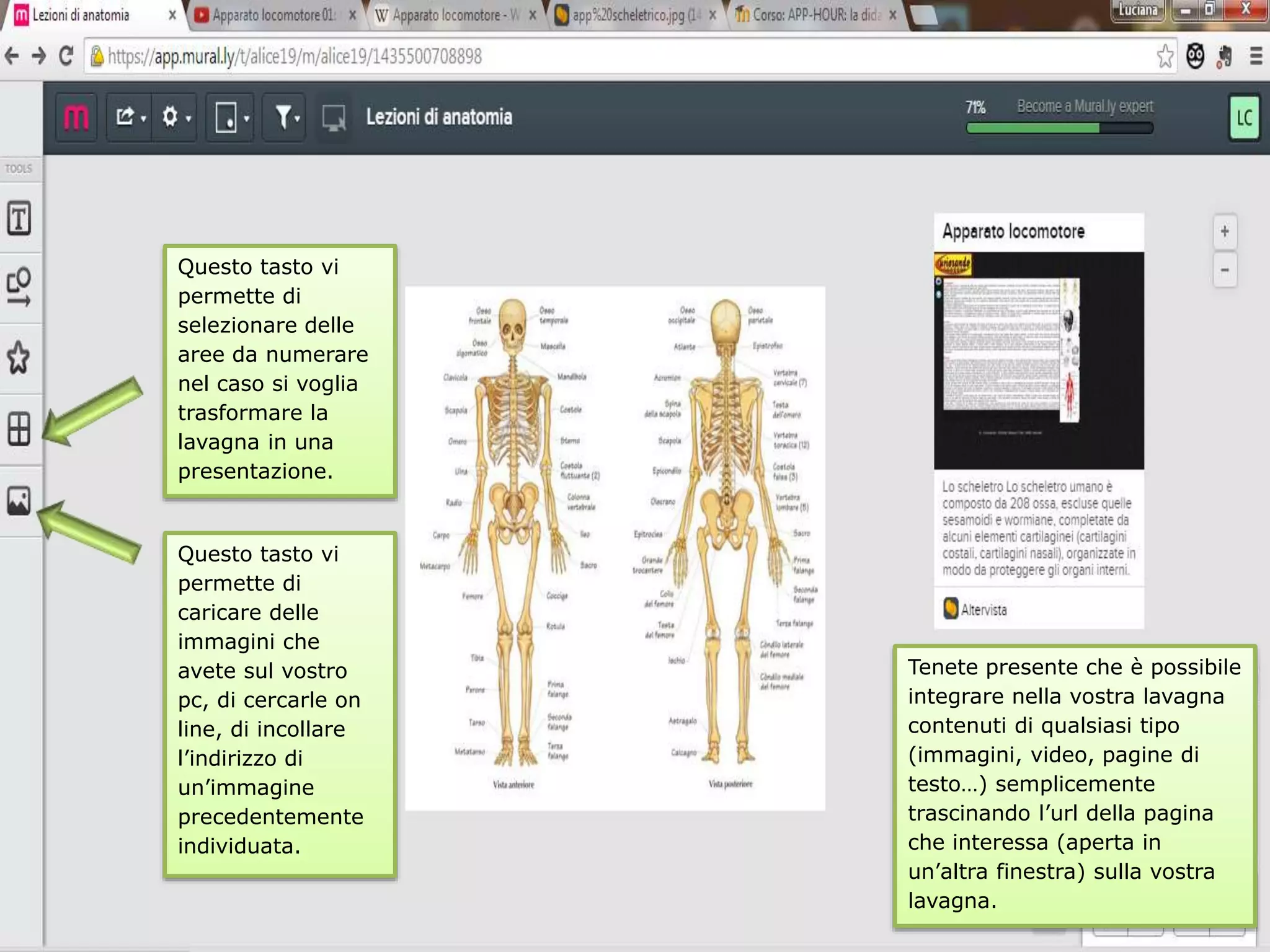Click the Lo scheletro description text
This screenshot has width=1270, height=952.
[1039, 529]
